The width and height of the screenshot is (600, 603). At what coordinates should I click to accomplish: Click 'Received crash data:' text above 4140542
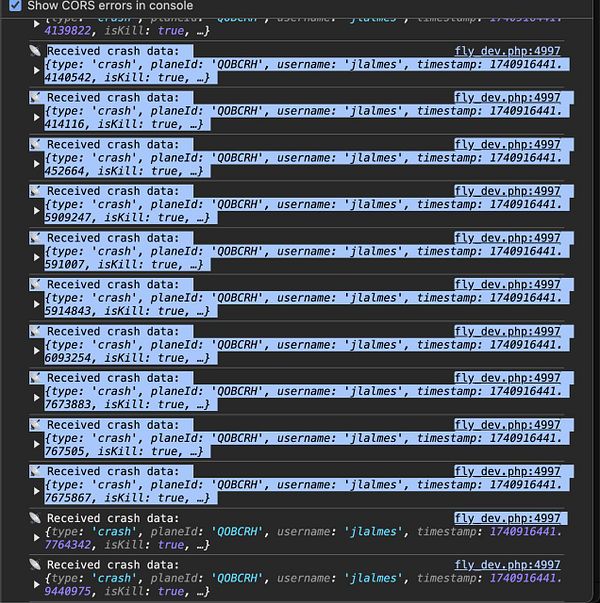[x=113, y=51]
